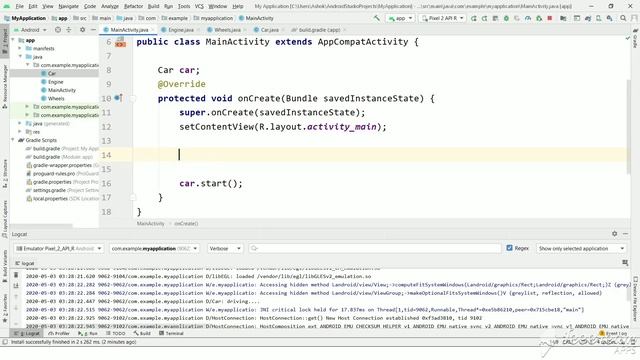The width and height of the screenshot is (640, 360).
Task: Hide the project panel with minus icon
Action: click(93, 30)
